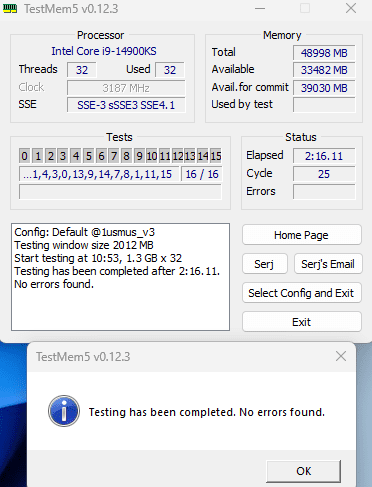
Task: Click log line Testing has been completed after
Action: point(117,271)
